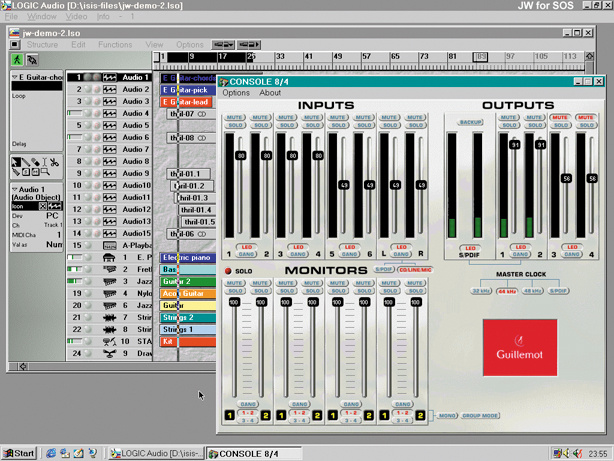Screen dimensions: 614x461
Task: Open the Val as Num dropdown
Action: tap(54, 244)
